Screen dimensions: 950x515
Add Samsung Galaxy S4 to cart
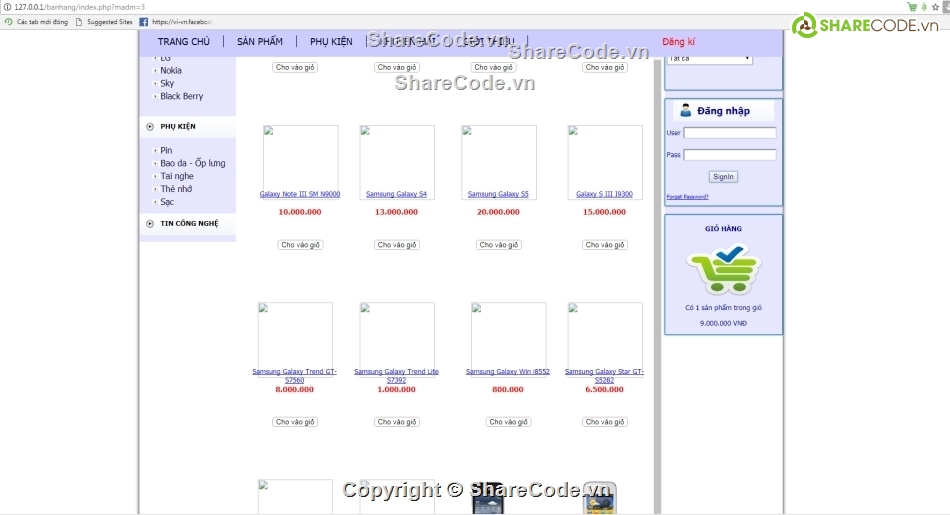pyautogui.click(x=397, y=245)
